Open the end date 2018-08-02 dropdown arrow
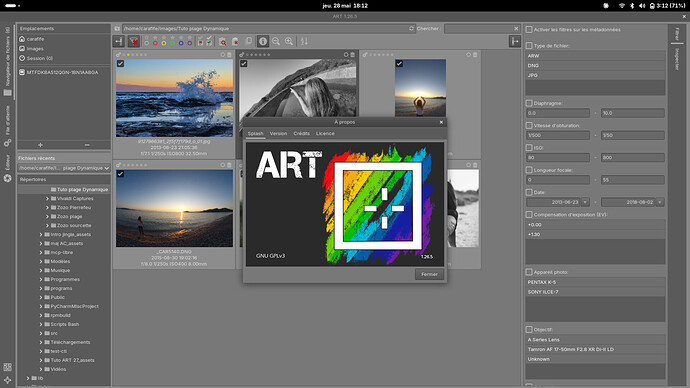This screenshot has width=690, height=388. (660, 202)
